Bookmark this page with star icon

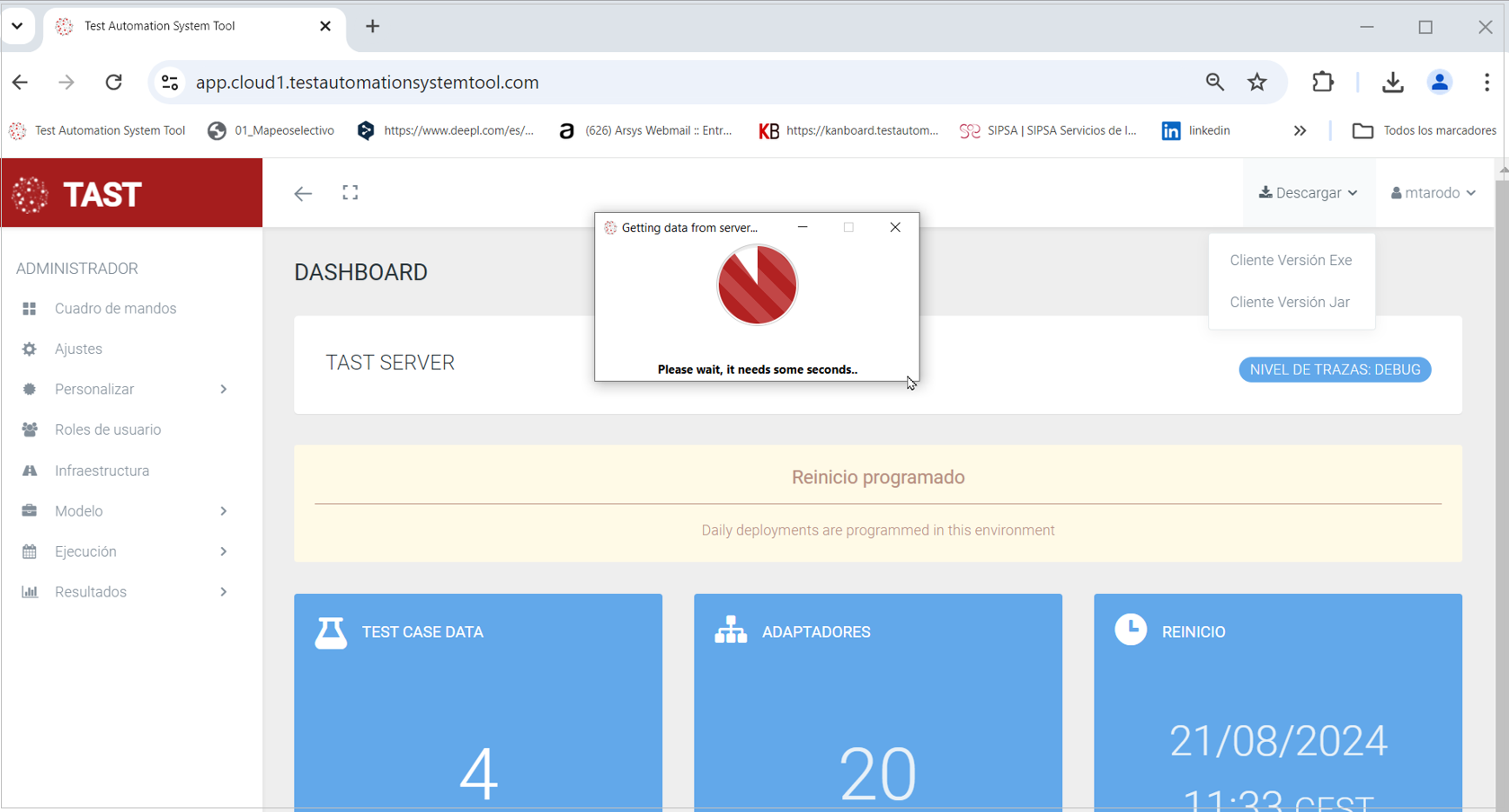tap(1256, 83)
